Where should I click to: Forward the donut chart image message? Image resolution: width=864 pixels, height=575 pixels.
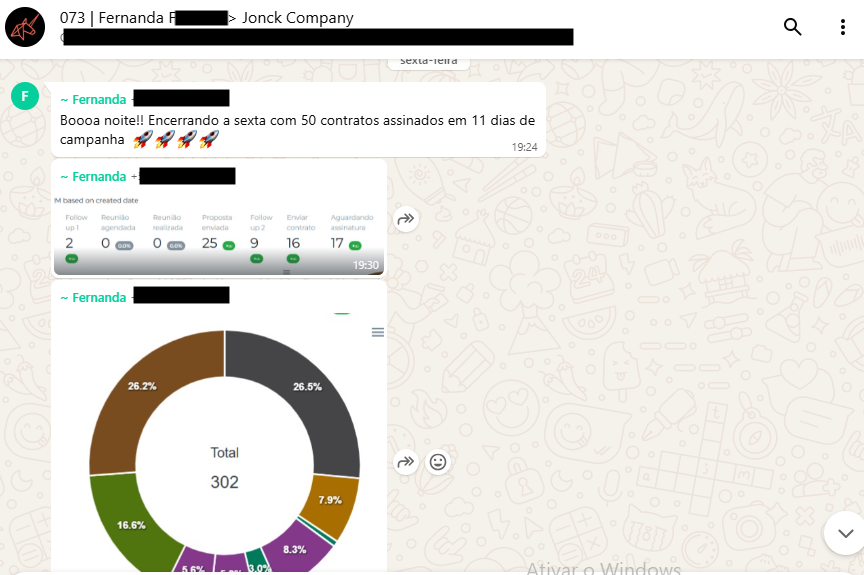point(406,462)
